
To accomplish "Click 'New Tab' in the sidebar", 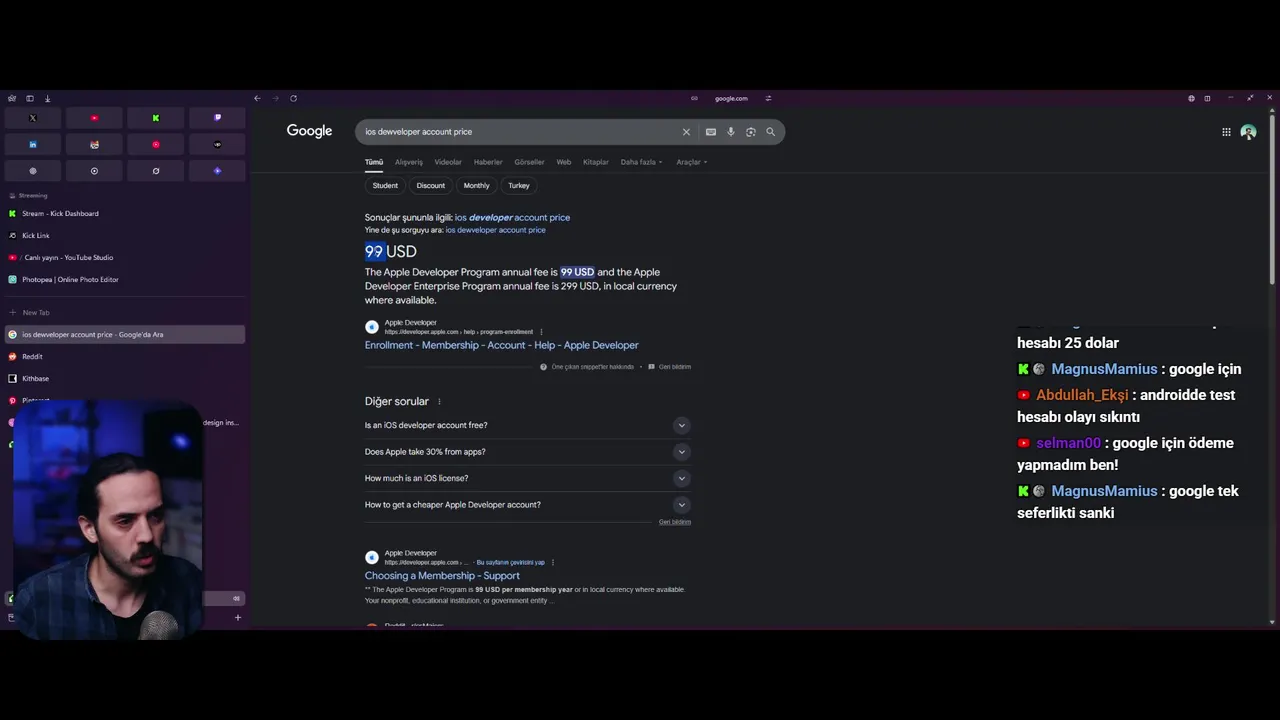I will point(125,313).
